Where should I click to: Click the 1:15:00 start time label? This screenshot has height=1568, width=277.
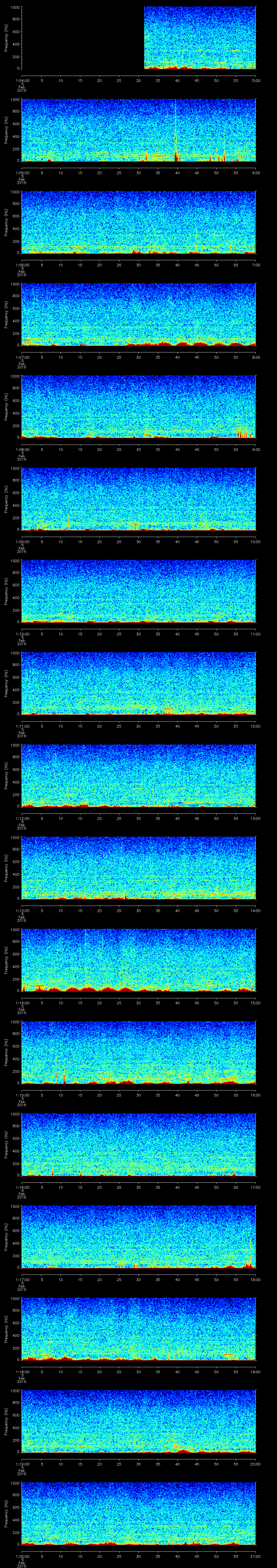(22, 1095)
